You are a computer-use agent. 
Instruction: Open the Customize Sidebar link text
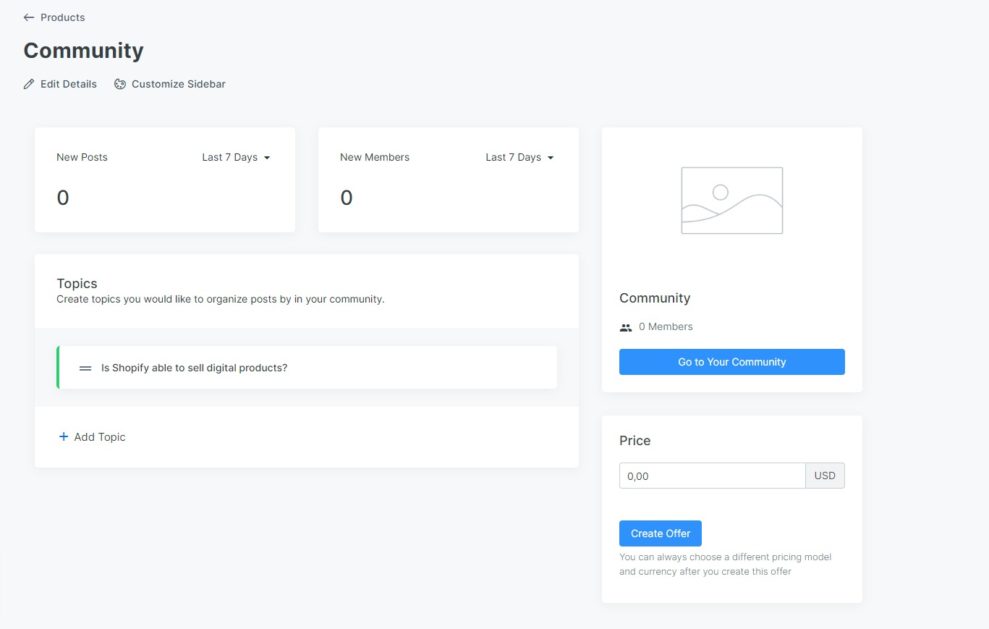(178, 84)
